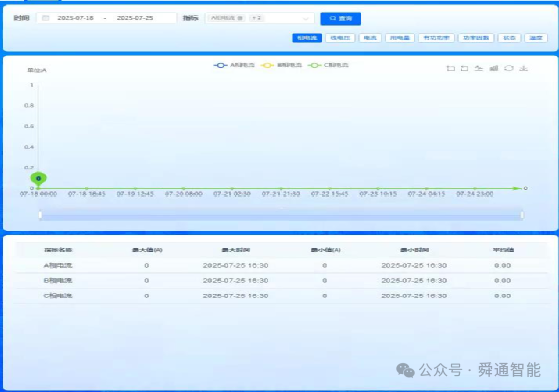Toggle A相电流 series in chart legend
The image size is (559, 392).
pos(234,65)
